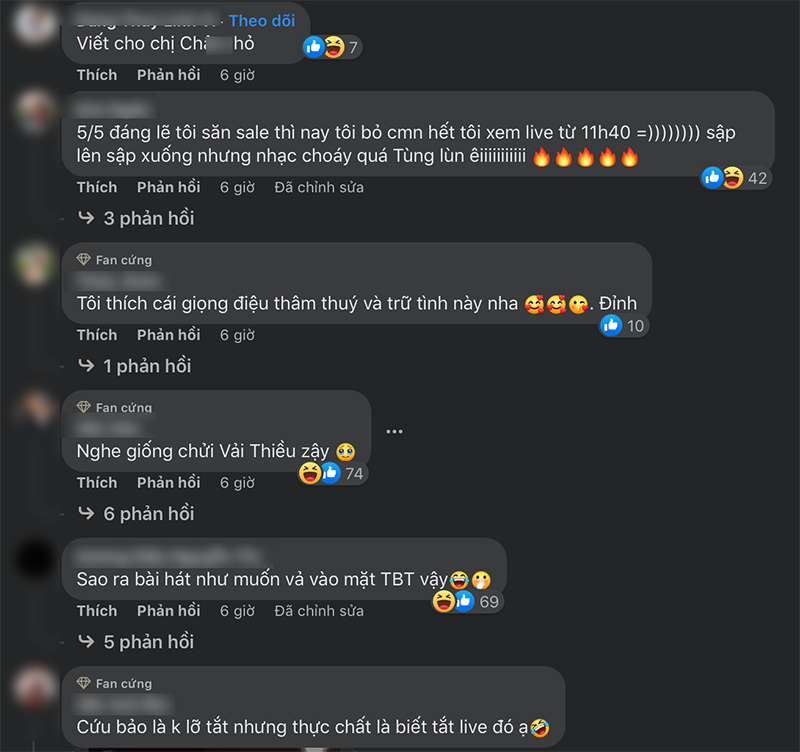This screenshot has width=800, height=752.
Task: Reply to the Vải Thiều comment
Action: click(168, 483)
